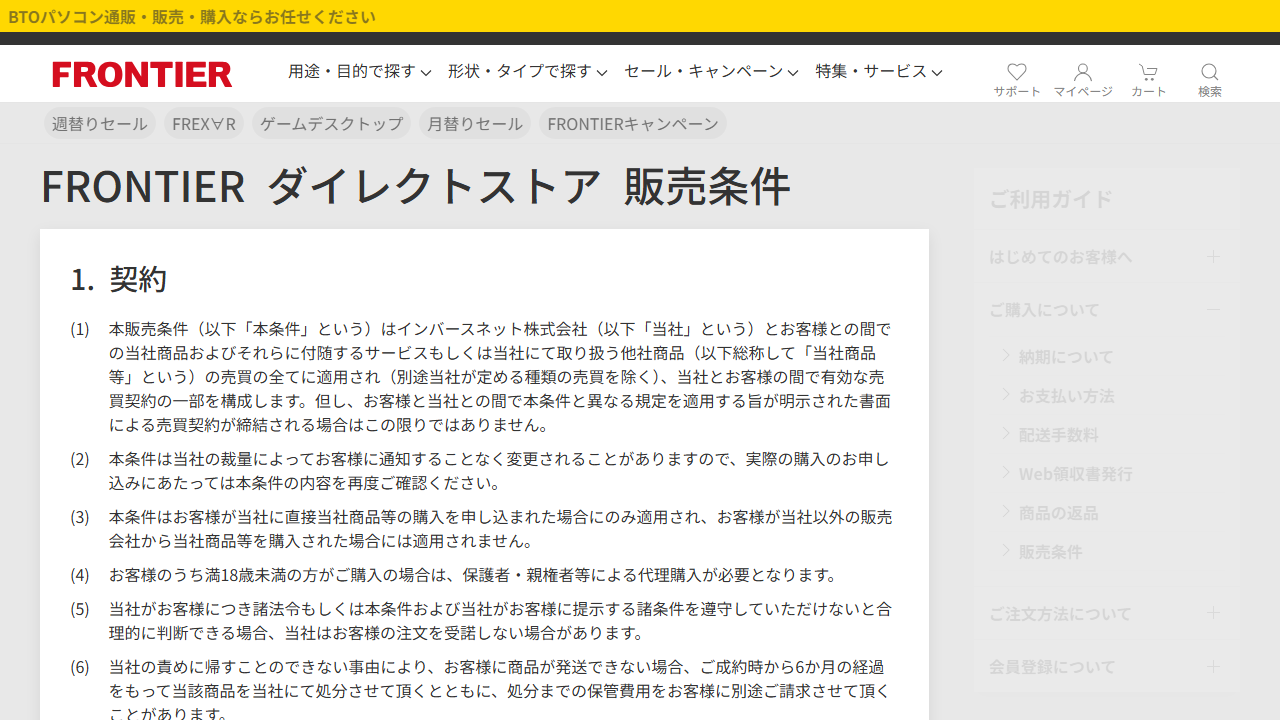Image resolution: width=1280 pixels, height=720 pixels.
Task: Click the FRONTIER logo
Action: point(142,74)
